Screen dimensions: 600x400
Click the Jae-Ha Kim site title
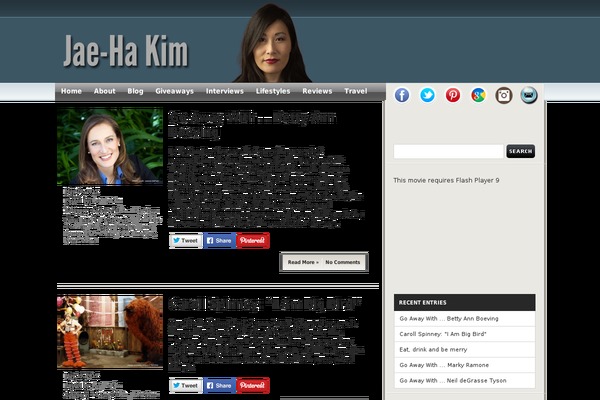pos(126,51)
